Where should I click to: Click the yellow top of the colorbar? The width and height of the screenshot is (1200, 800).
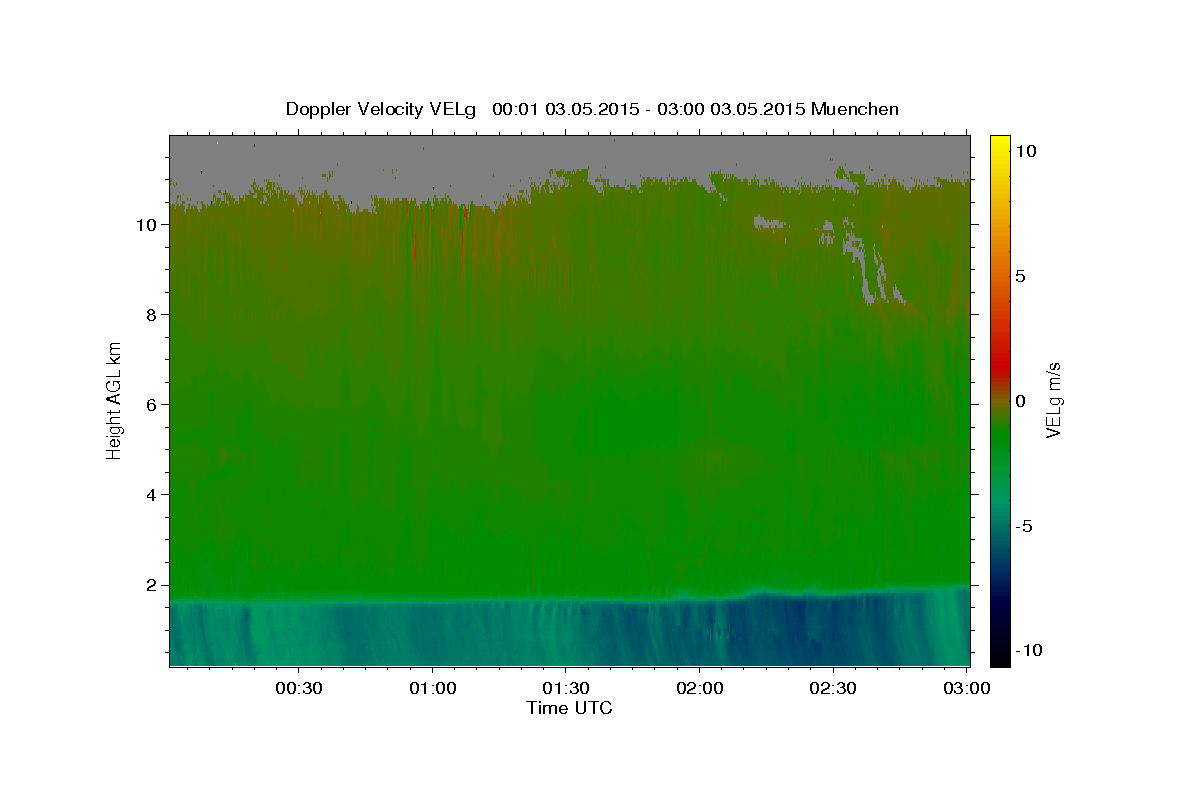(x=1000, y=145)
